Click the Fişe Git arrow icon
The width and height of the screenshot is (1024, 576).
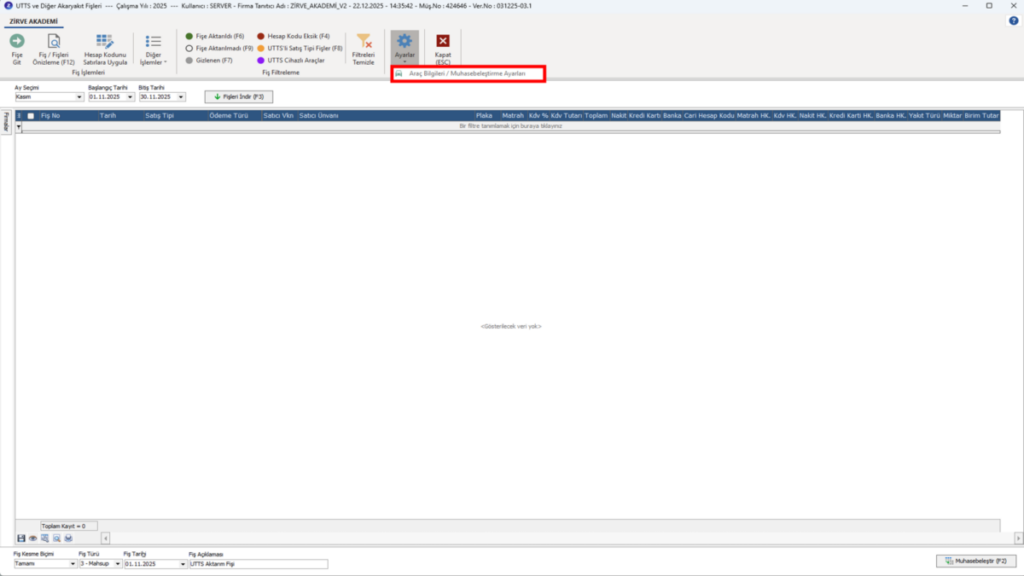[17, 41]
